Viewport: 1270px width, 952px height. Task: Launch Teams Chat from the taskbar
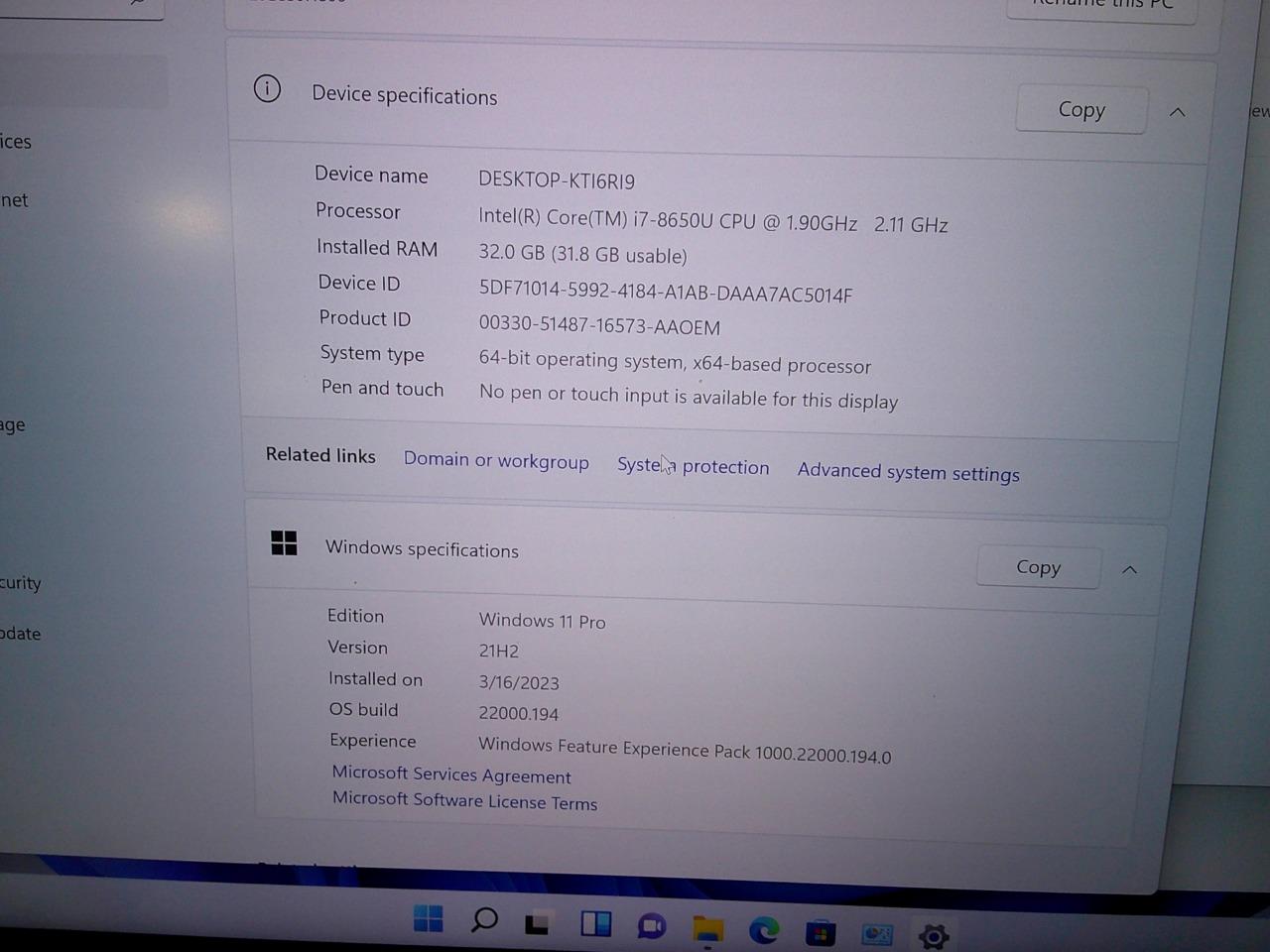point(651,926)
